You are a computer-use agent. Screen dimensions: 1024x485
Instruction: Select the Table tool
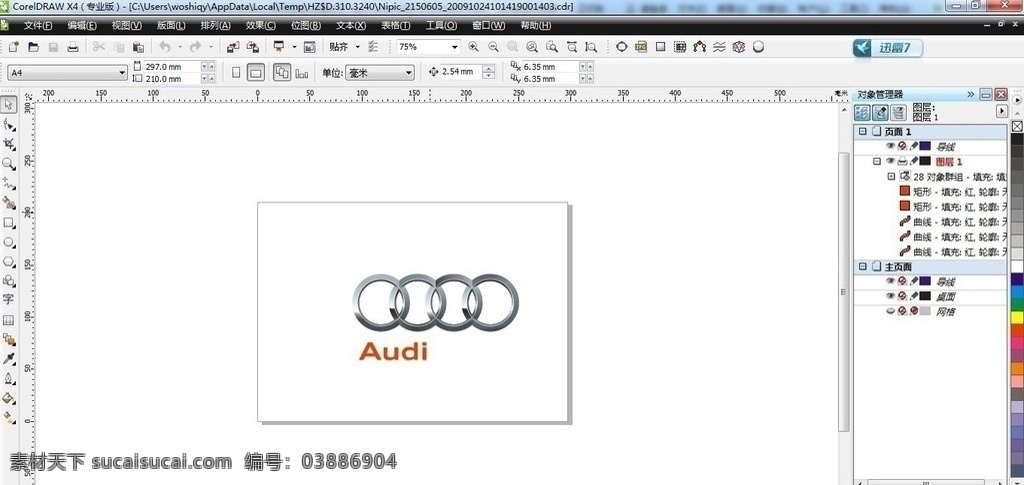(8, 320)
